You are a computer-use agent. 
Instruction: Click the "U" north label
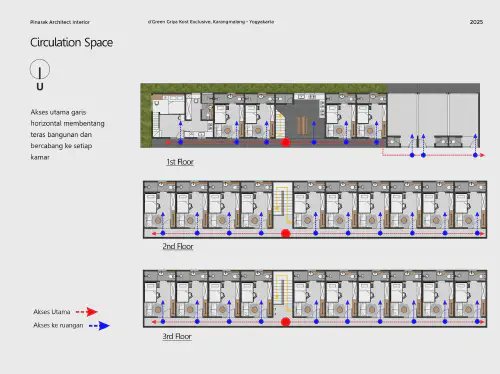click(40, 87)
